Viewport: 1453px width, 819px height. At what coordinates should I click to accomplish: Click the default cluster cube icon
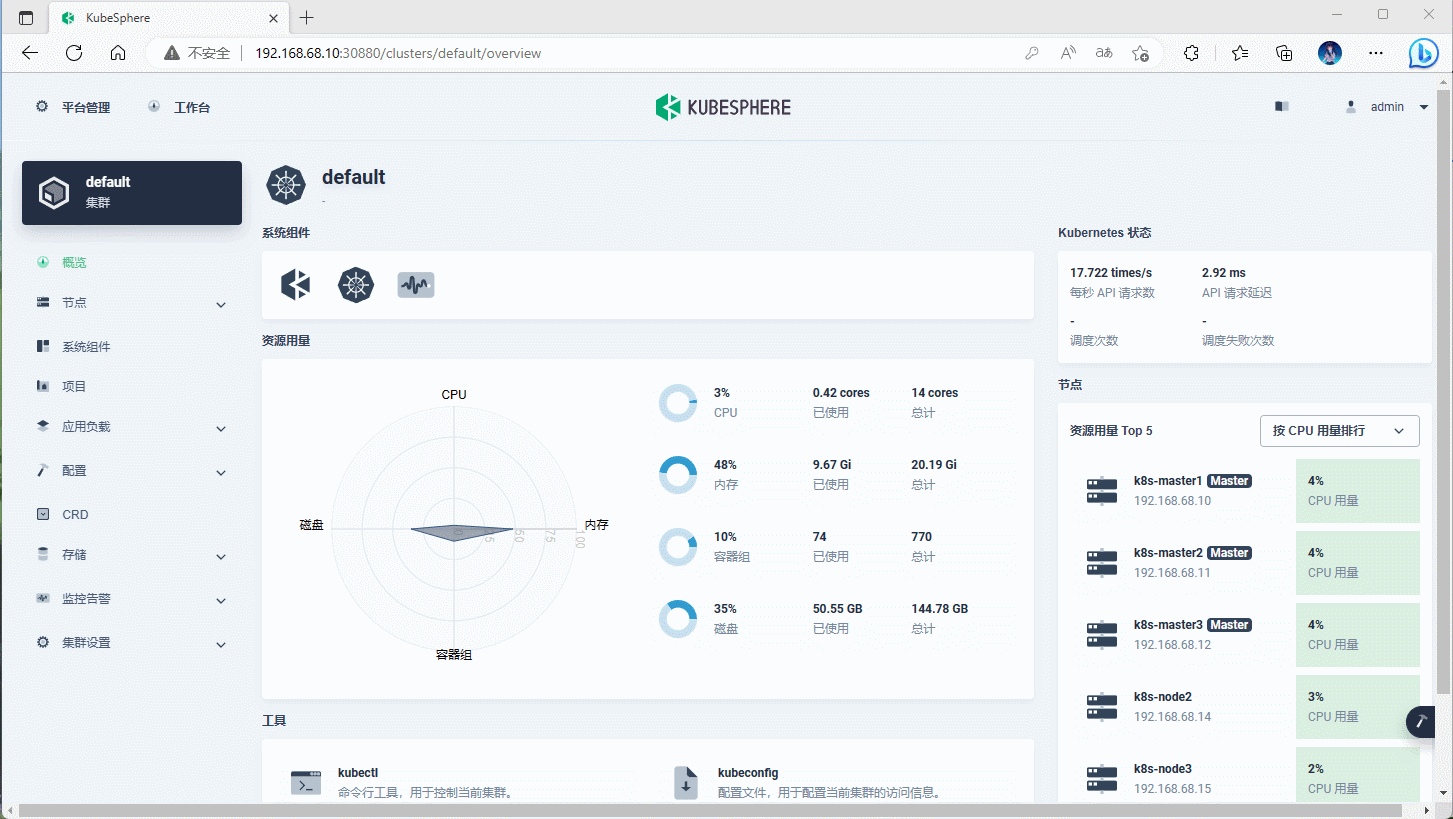coord(54,192)
